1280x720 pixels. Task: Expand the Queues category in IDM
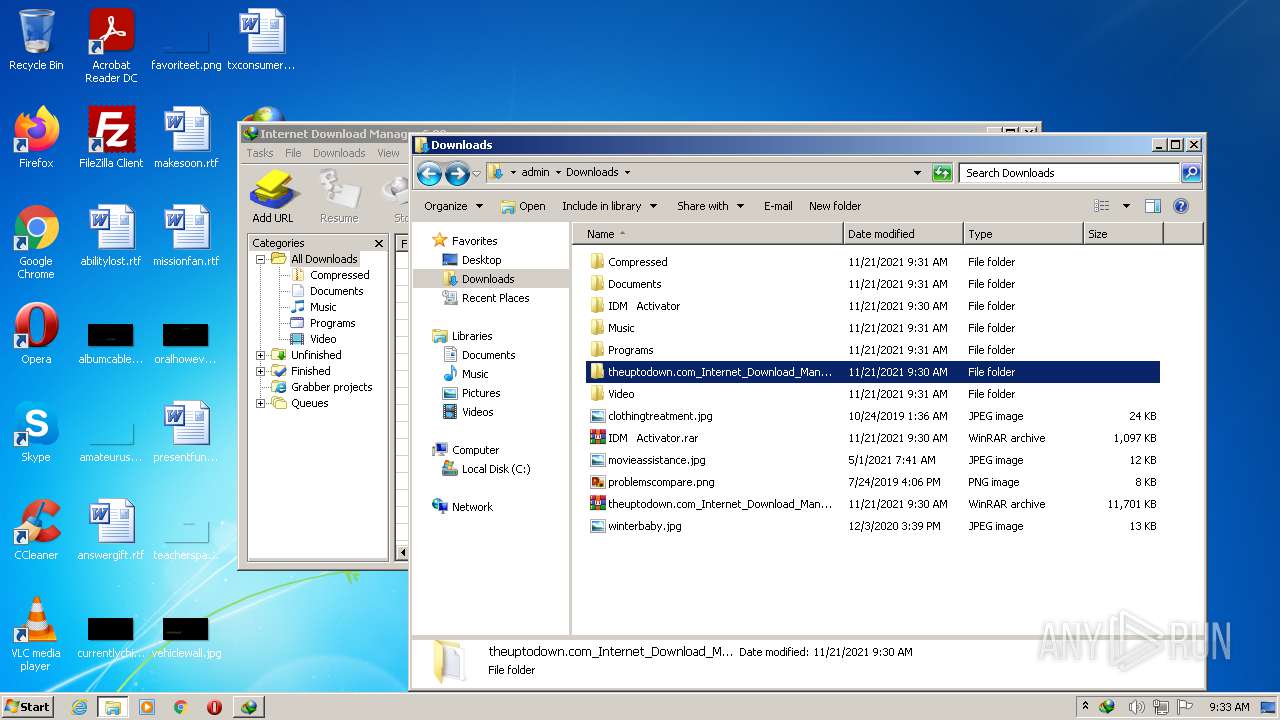coord(261,403)
